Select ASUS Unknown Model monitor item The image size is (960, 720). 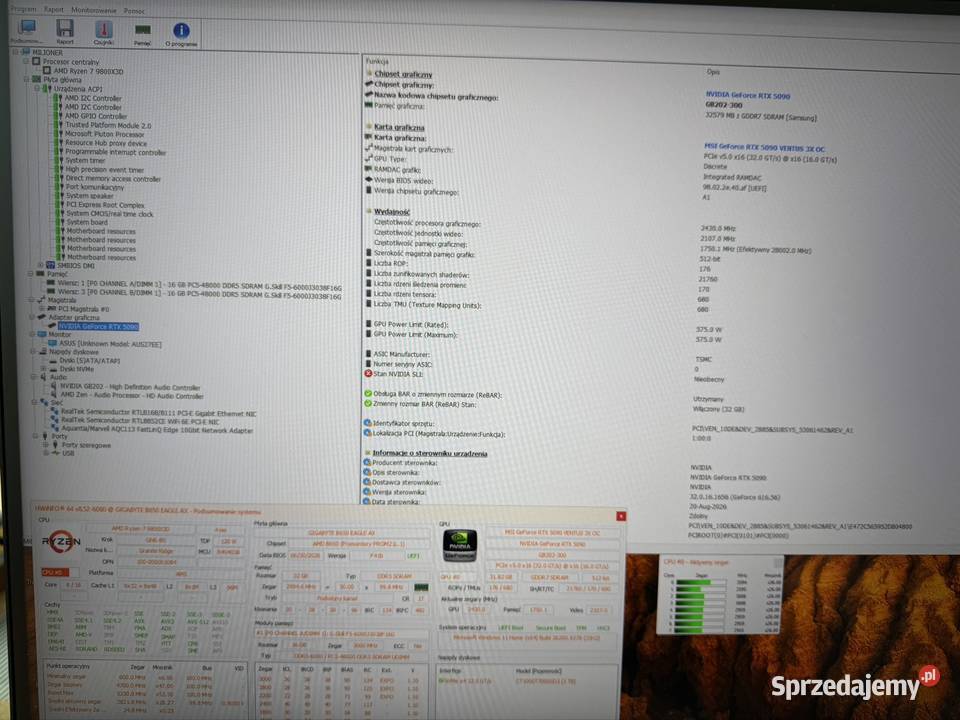(110, 344)
